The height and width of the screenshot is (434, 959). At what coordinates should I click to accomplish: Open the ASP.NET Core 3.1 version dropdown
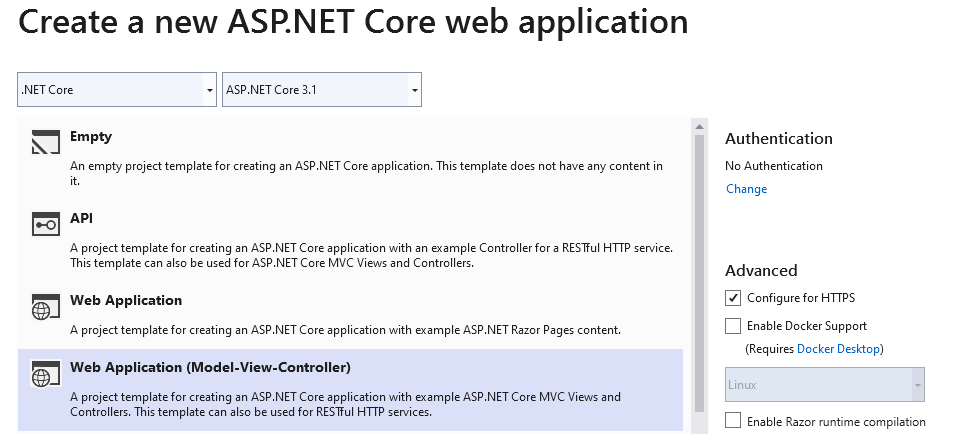(322, 90)
